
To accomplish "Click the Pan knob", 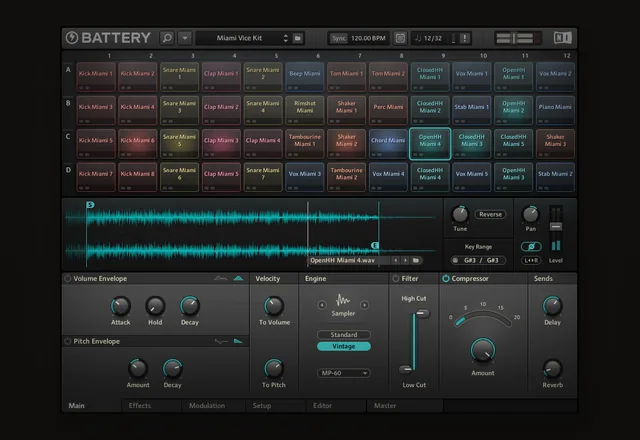I will 531,214.
